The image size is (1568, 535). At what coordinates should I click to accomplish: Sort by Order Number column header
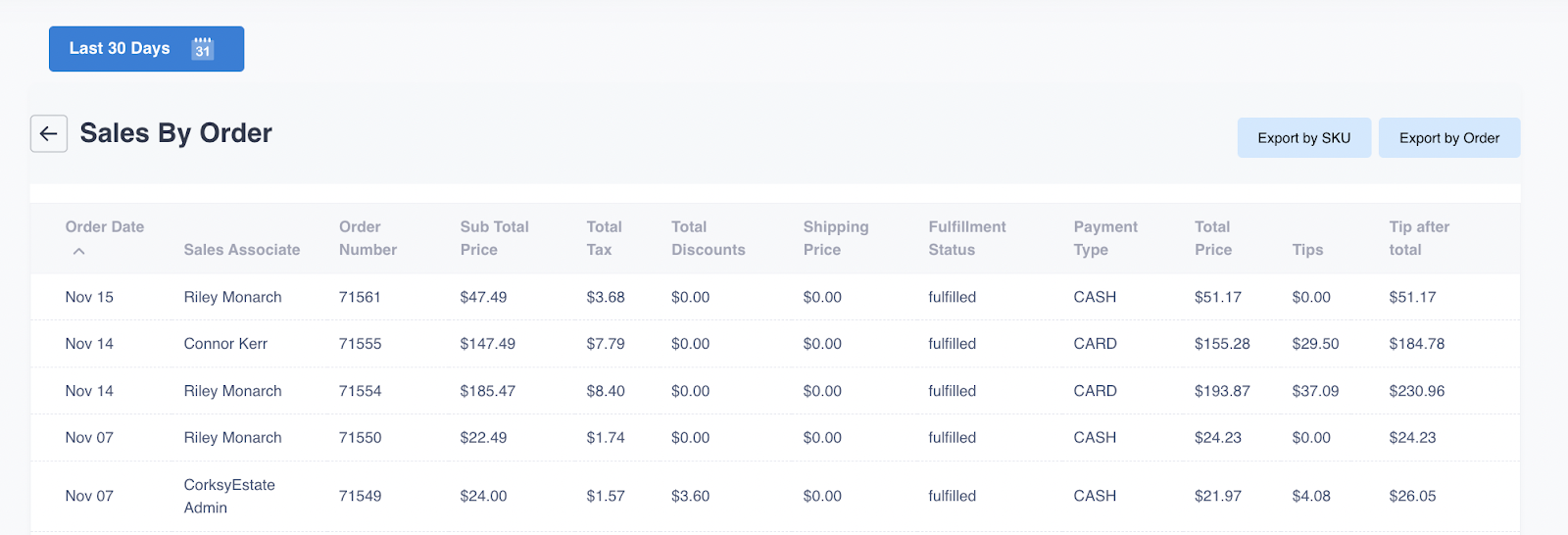[367, 238]
